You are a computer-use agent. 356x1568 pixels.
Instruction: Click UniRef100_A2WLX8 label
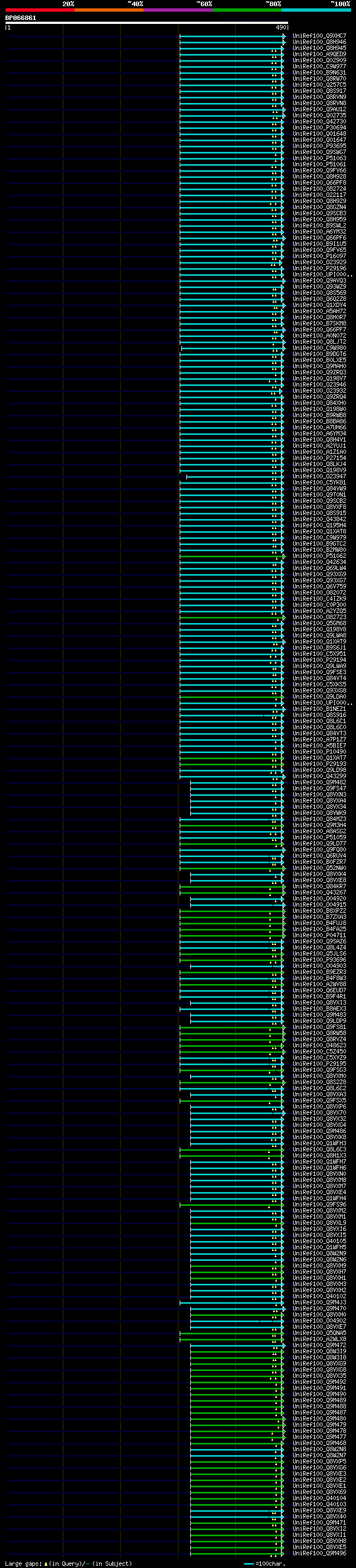[319, 1338]
